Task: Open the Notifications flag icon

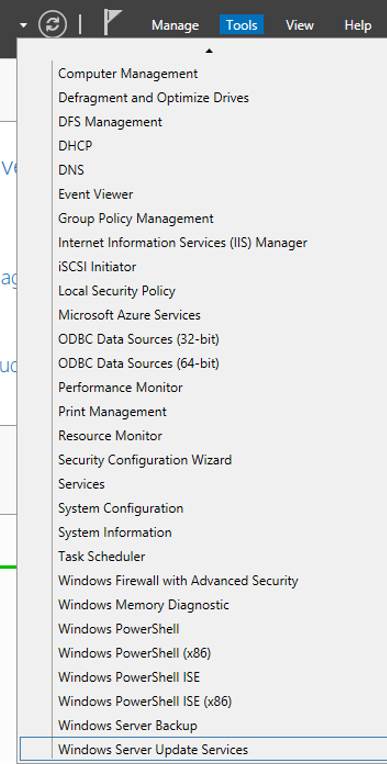Action: (x=112, y=23)
